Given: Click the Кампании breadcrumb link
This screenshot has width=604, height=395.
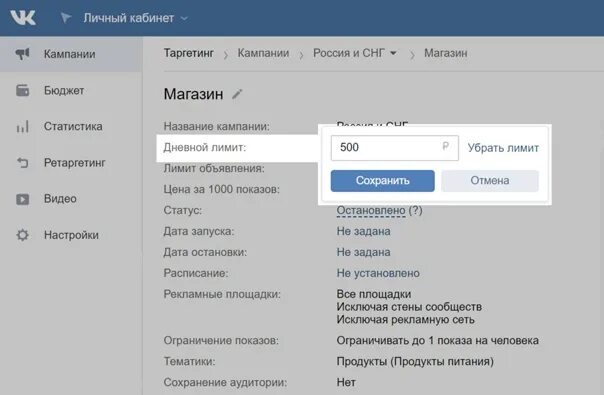Looking at the screenshot, I should pos(263,53).
